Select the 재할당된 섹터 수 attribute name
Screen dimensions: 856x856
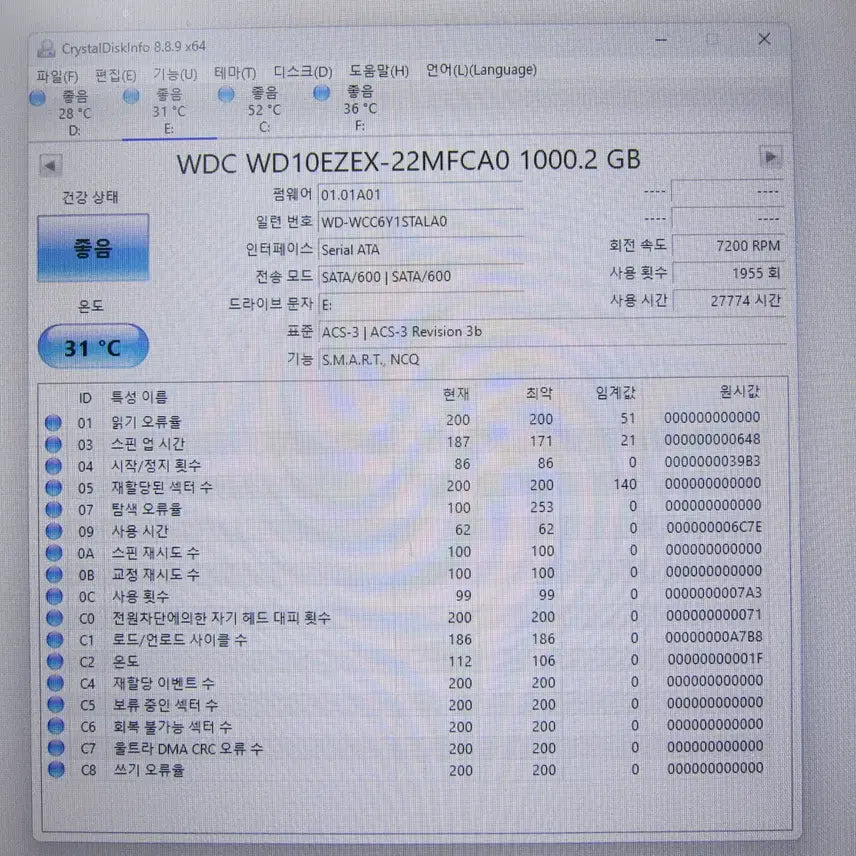click(162, 487)
